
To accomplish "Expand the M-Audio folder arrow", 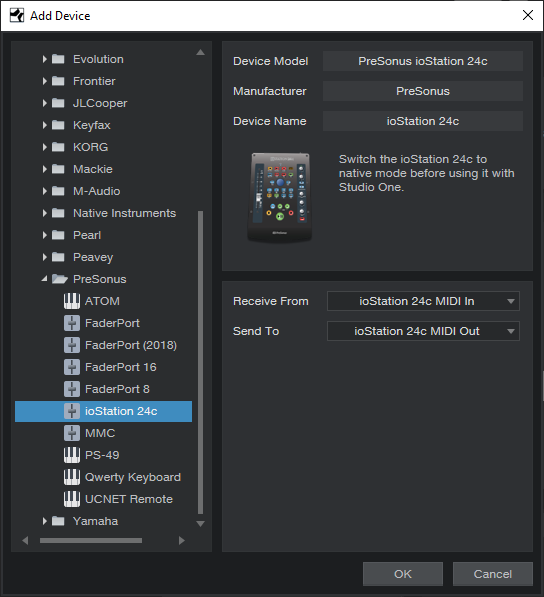I will point(45,191).
